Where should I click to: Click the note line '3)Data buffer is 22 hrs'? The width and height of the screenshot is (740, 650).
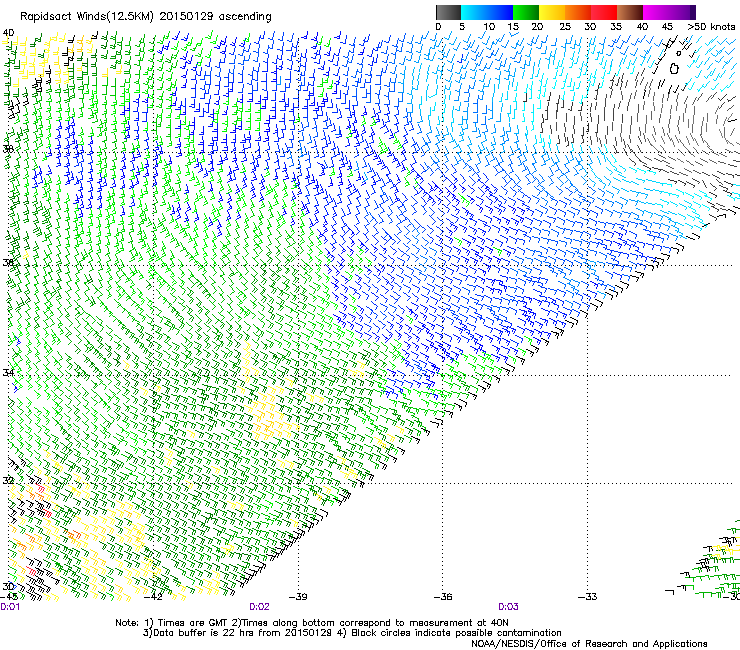[x=352, y=633]
